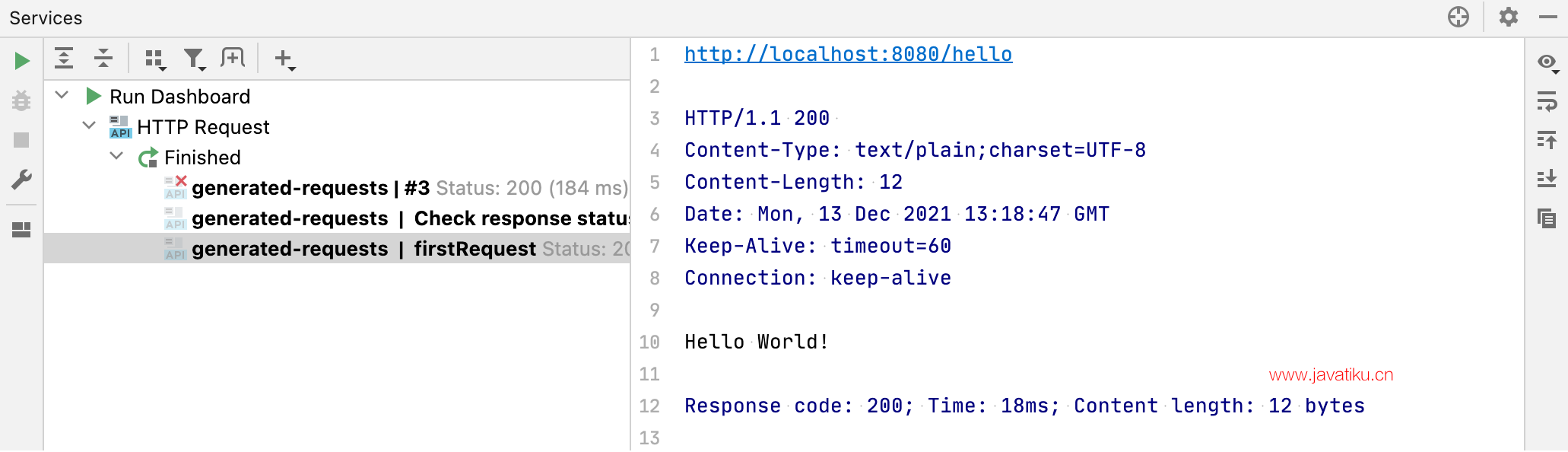Screen dimensions: 1568x452
Task: Click scroll to top icon
Action: click(1547, 140)
